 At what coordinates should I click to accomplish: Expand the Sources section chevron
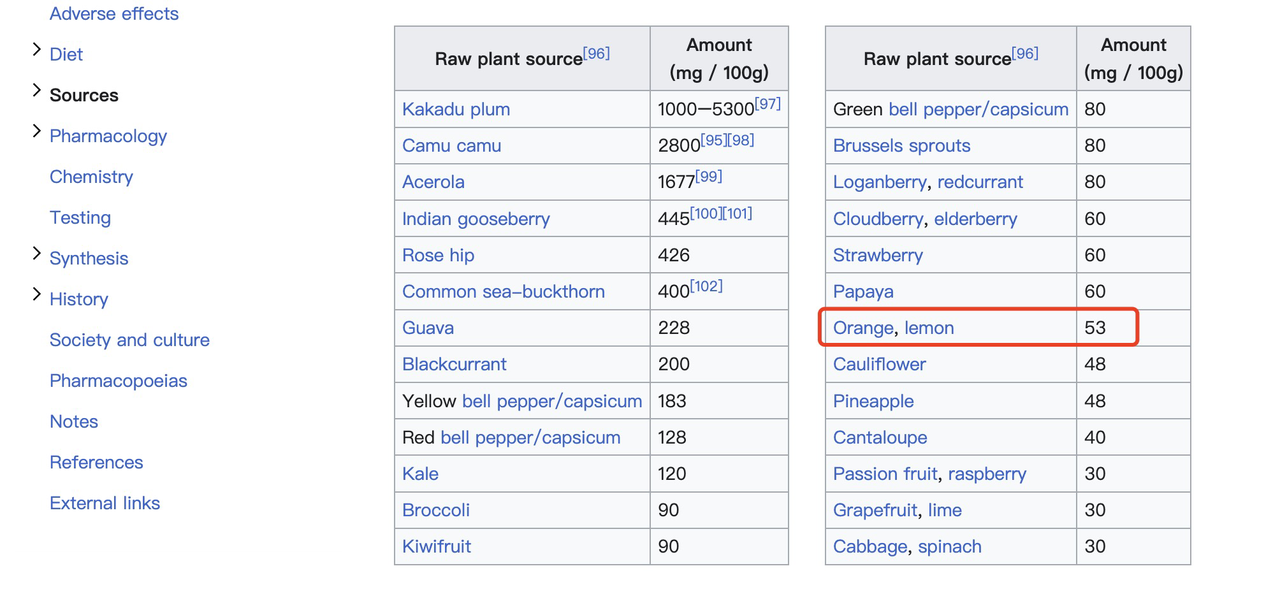[36, 91]
